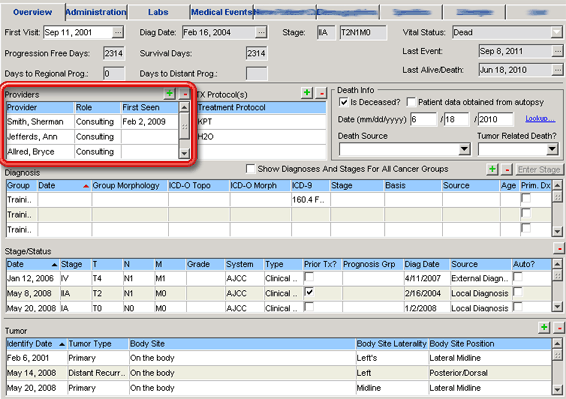
Task: Click the death date month field
Action: click(423, 119)
